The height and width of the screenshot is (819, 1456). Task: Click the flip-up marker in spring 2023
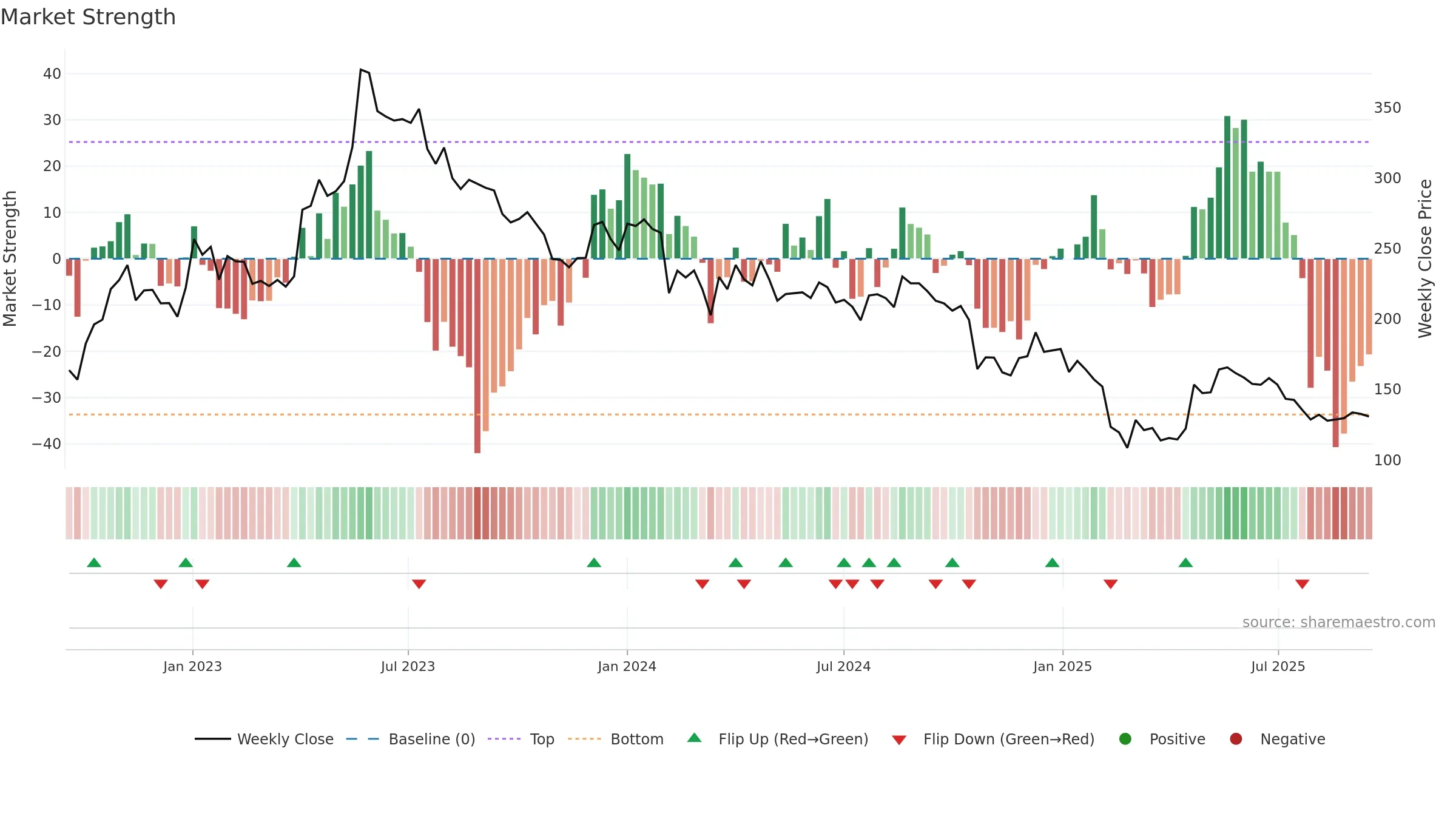coord(294,562)
